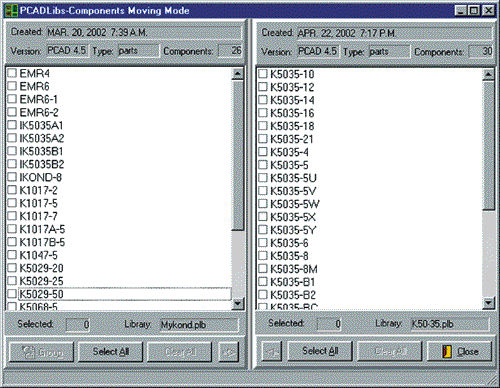The height and width of the screenshot is (388, 500).
Task: Toggle the K1017-7 checkbox
Action: [x=12, y=216]
